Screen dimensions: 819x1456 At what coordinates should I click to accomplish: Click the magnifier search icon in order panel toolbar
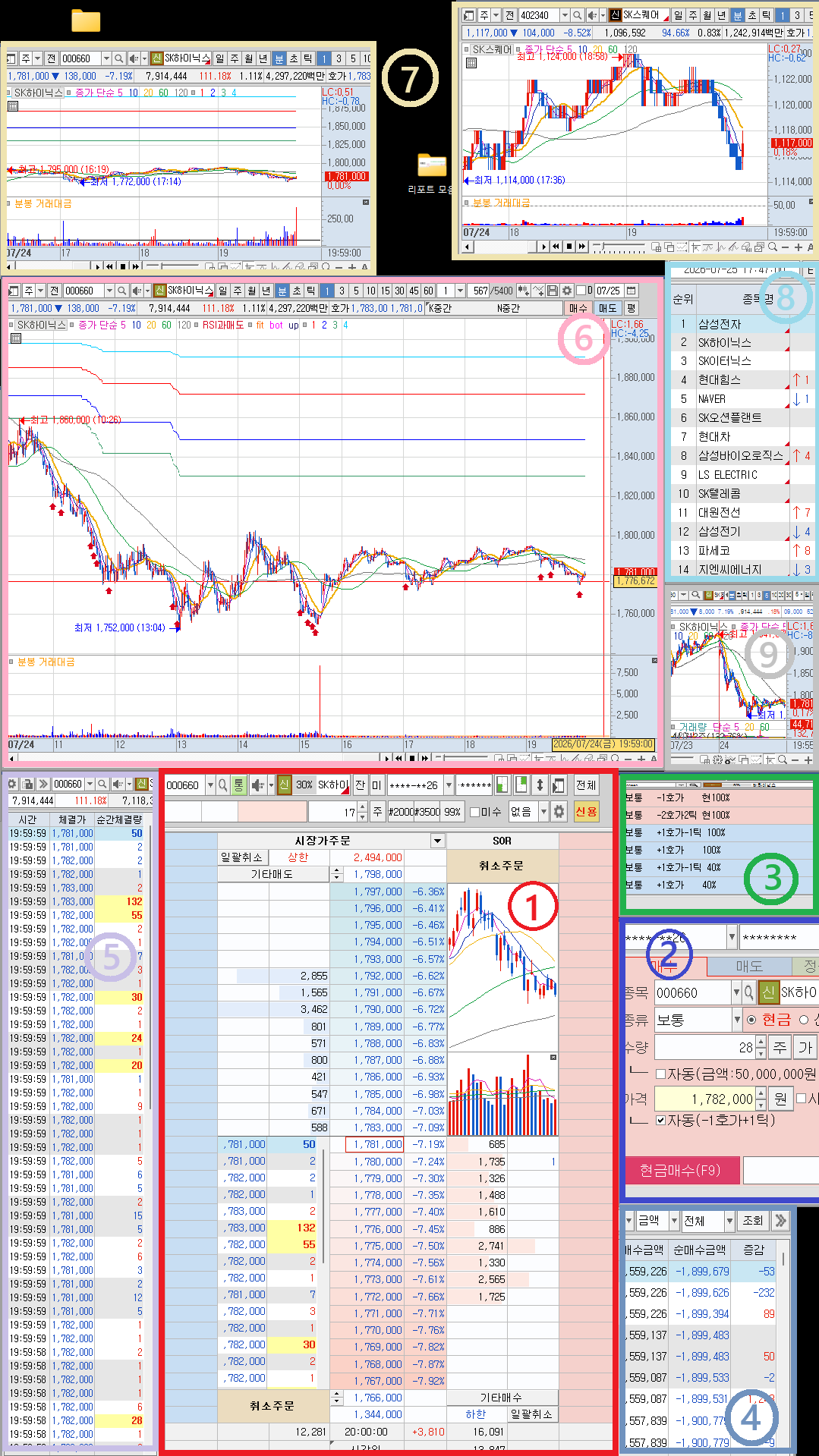click(x=223, y=785)
